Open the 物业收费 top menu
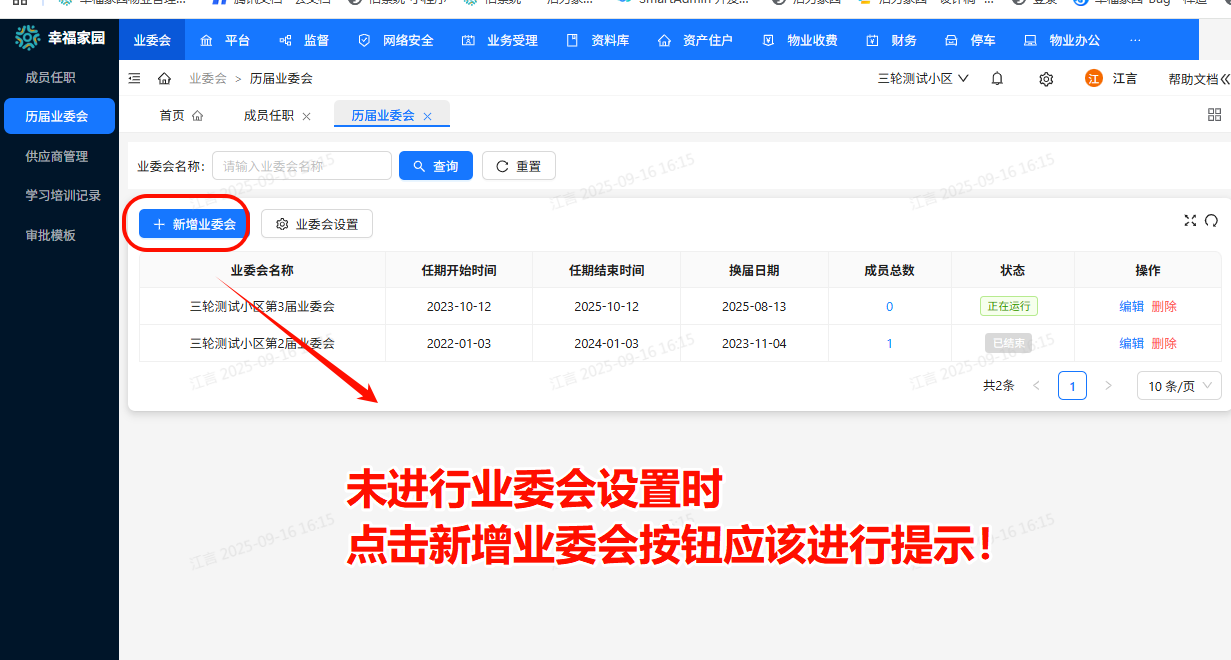This screenshot has width=1231, height=660. point(800,41)
